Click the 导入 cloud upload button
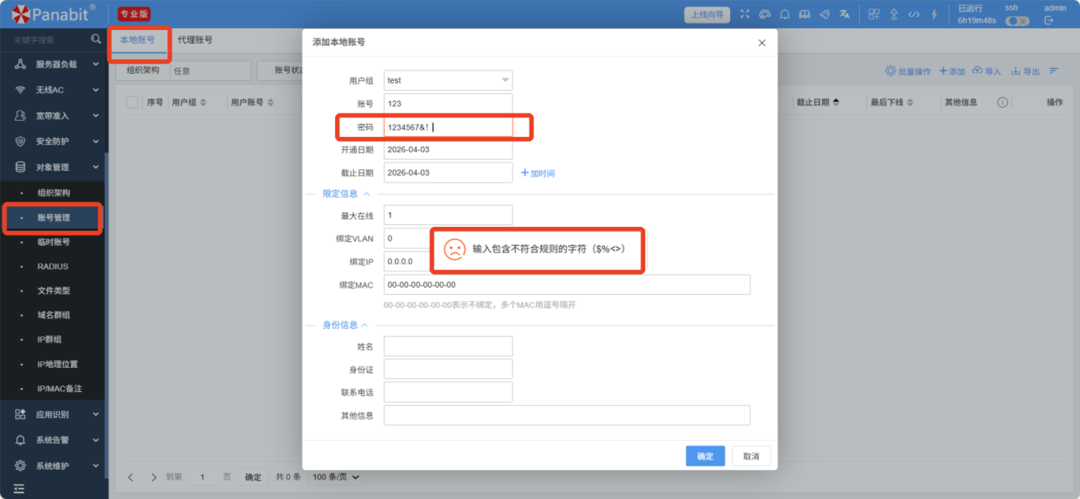Viewport: 1080px width, 499px height. (x=986, y=71)
